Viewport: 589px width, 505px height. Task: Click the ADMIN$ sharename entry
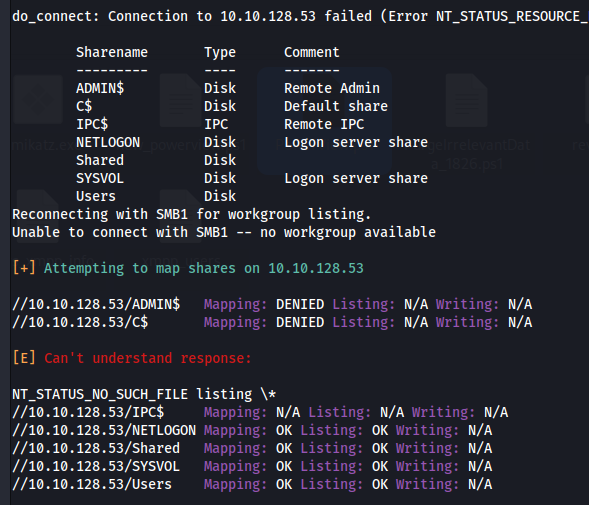pyautogui.click(x=100, y=88)
